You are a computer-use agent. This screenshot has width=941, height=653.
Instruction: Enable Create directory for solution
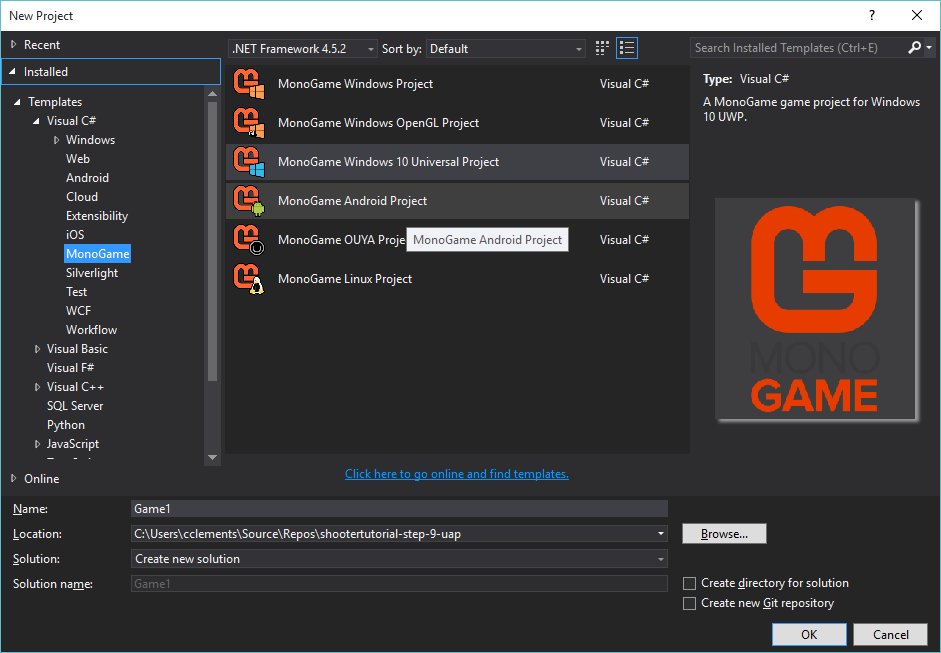[690, 583]
